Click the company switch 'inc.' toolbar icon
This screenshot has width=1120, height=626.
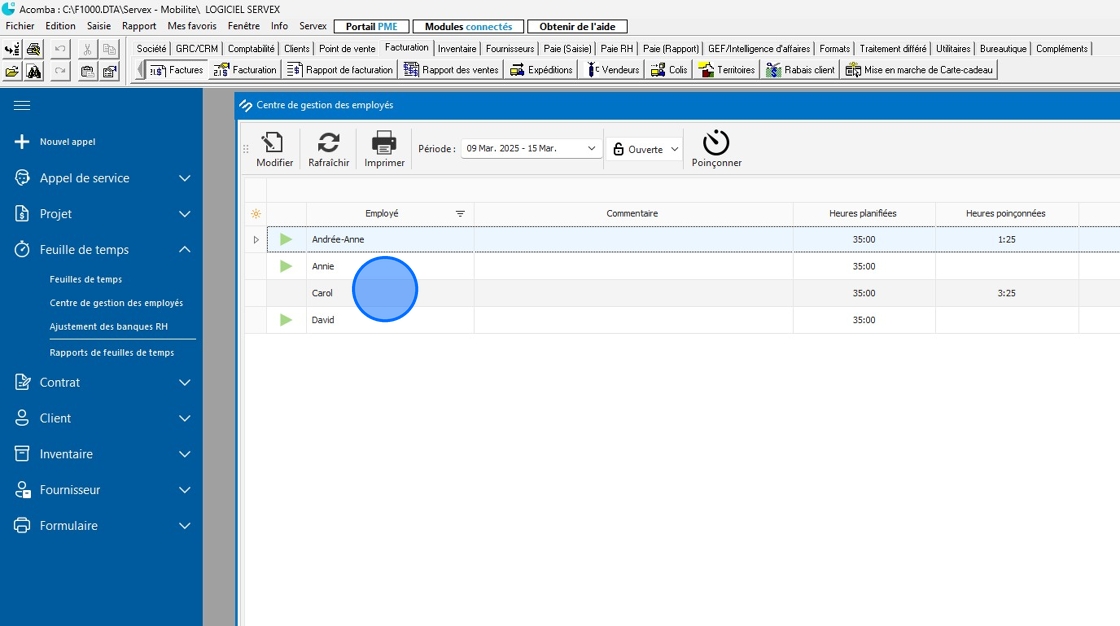point(12,49)
